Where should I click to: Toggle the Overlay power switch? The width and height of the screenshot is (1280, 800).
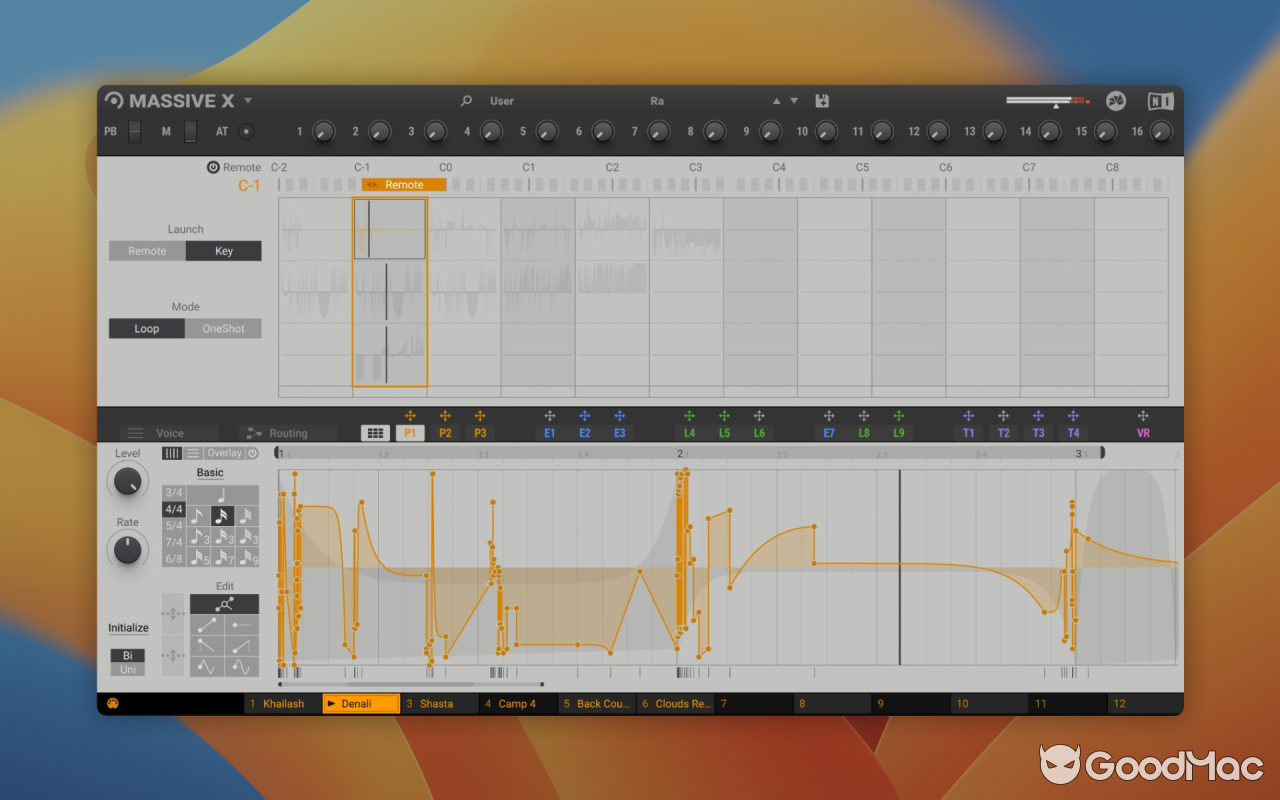coord(253,453)
